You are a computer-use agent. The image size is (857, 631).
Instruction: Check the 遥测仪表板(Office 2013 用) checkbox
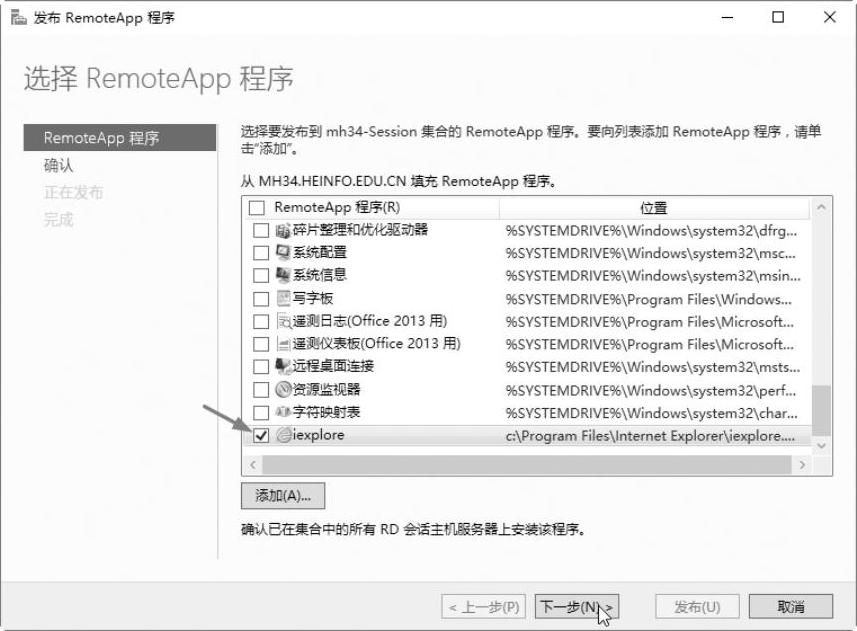(261, 344)
